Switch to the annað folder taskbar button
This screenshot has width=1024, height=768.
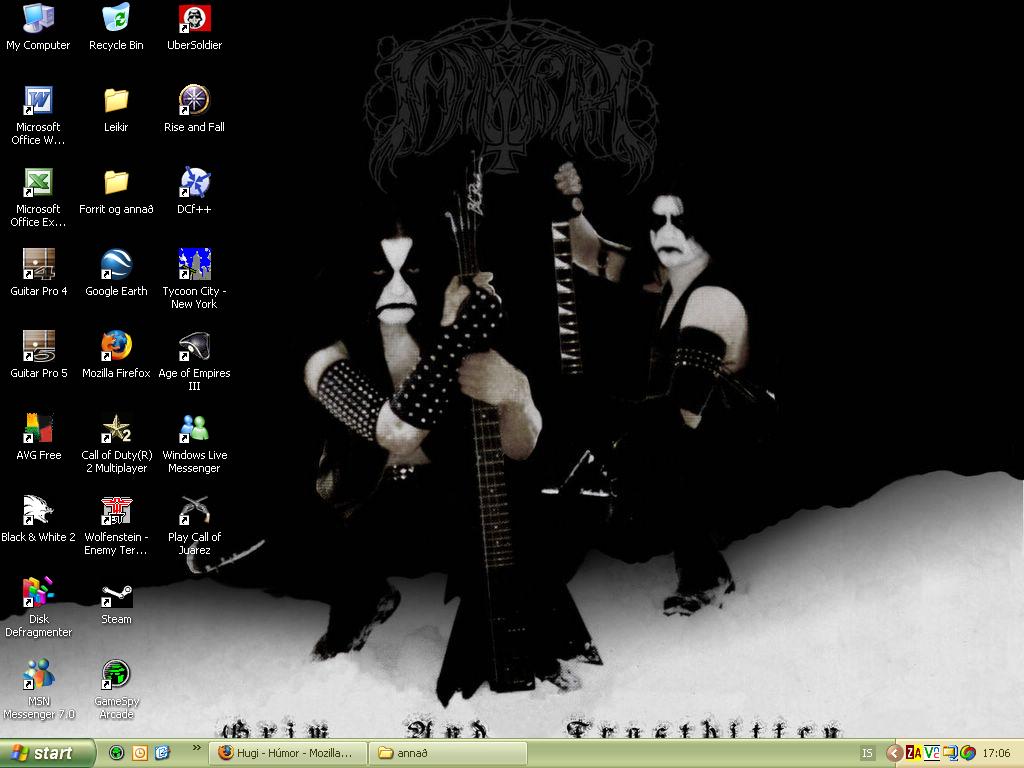click(x=448, y=753)
